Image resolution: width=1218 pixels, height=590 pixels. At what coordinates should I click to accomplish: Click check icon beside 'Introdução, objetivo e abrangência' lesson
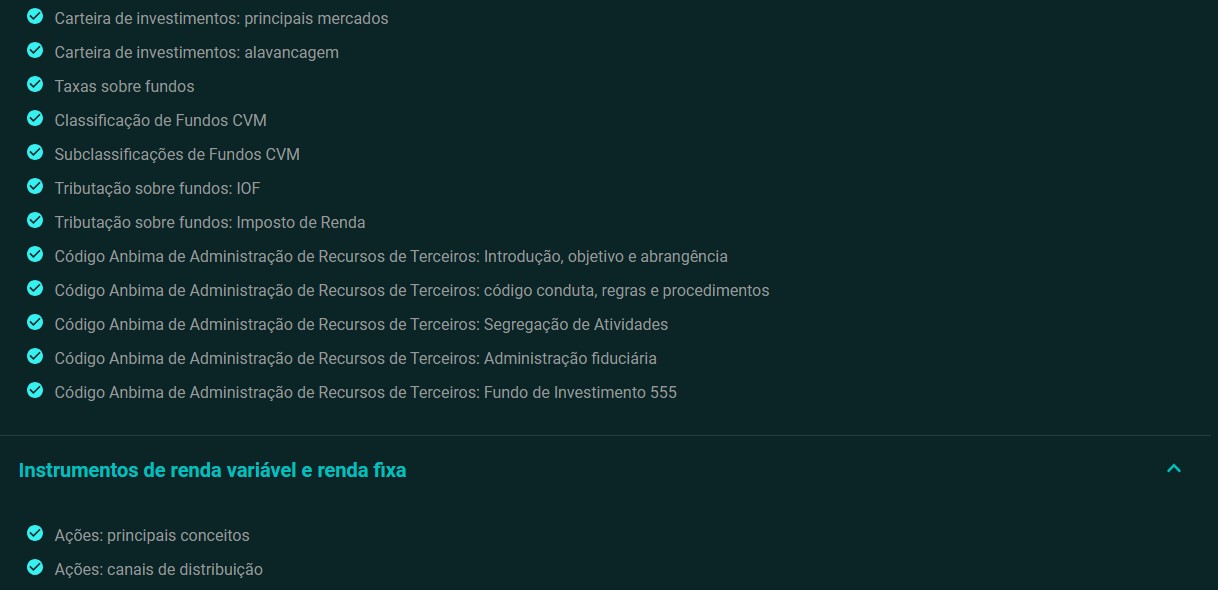point(35,255)
